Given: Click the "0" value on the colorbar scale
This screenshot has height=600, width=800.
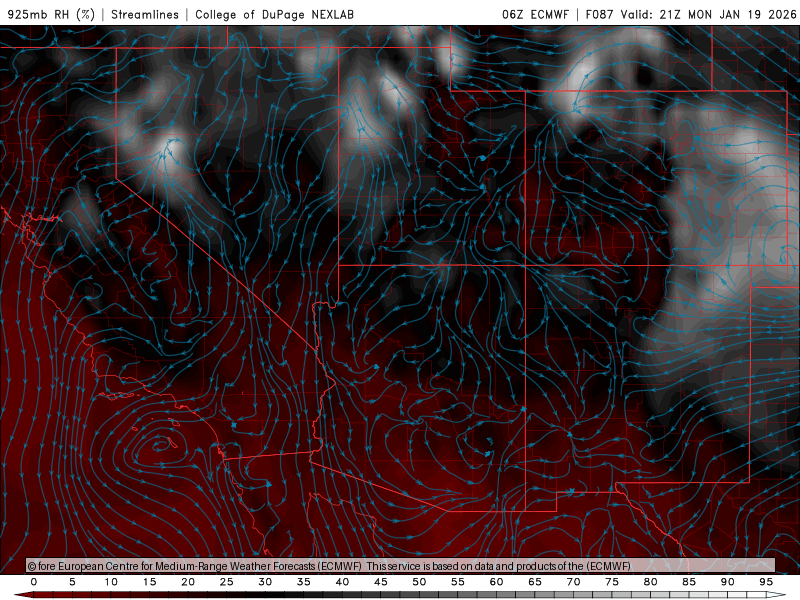Looking at the screenshot, I should pos(34,582).
